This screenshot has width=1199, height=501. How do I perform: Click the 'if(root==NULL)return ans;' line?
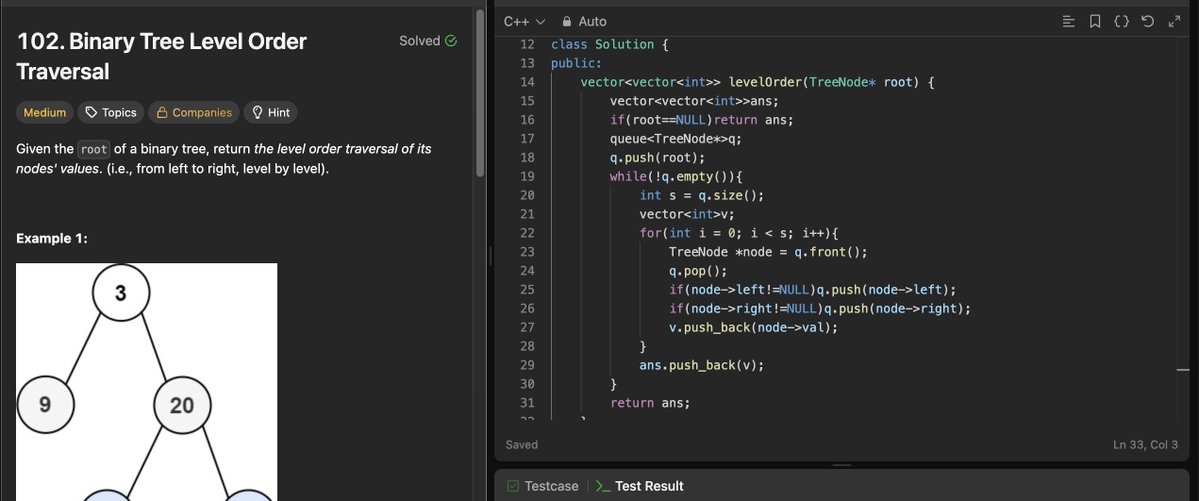pyautogui.click(x=702, y=119)
